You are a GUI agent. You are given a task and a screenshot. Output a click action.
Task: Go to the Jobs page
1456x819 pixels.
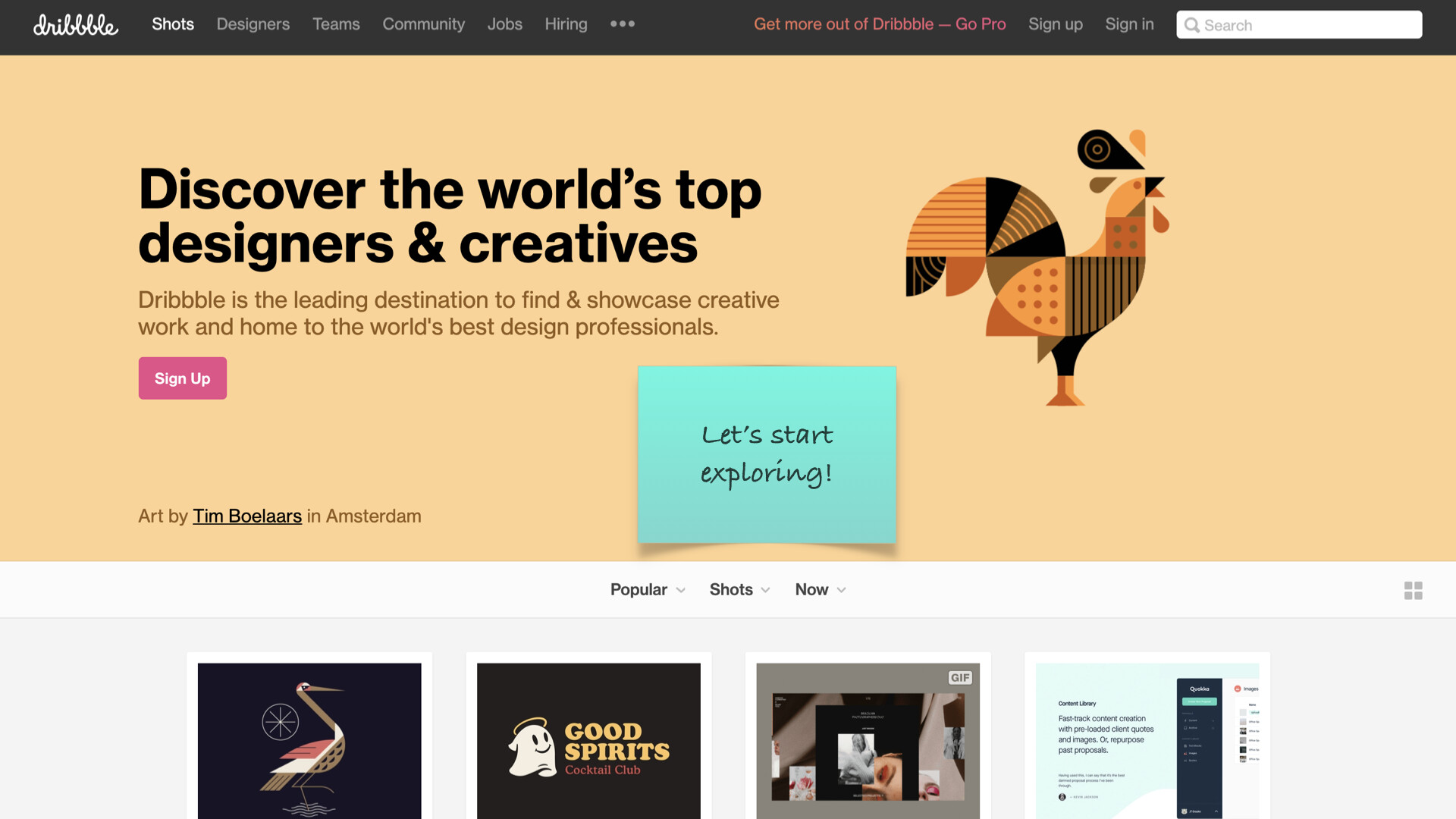(x=504, y=24)
